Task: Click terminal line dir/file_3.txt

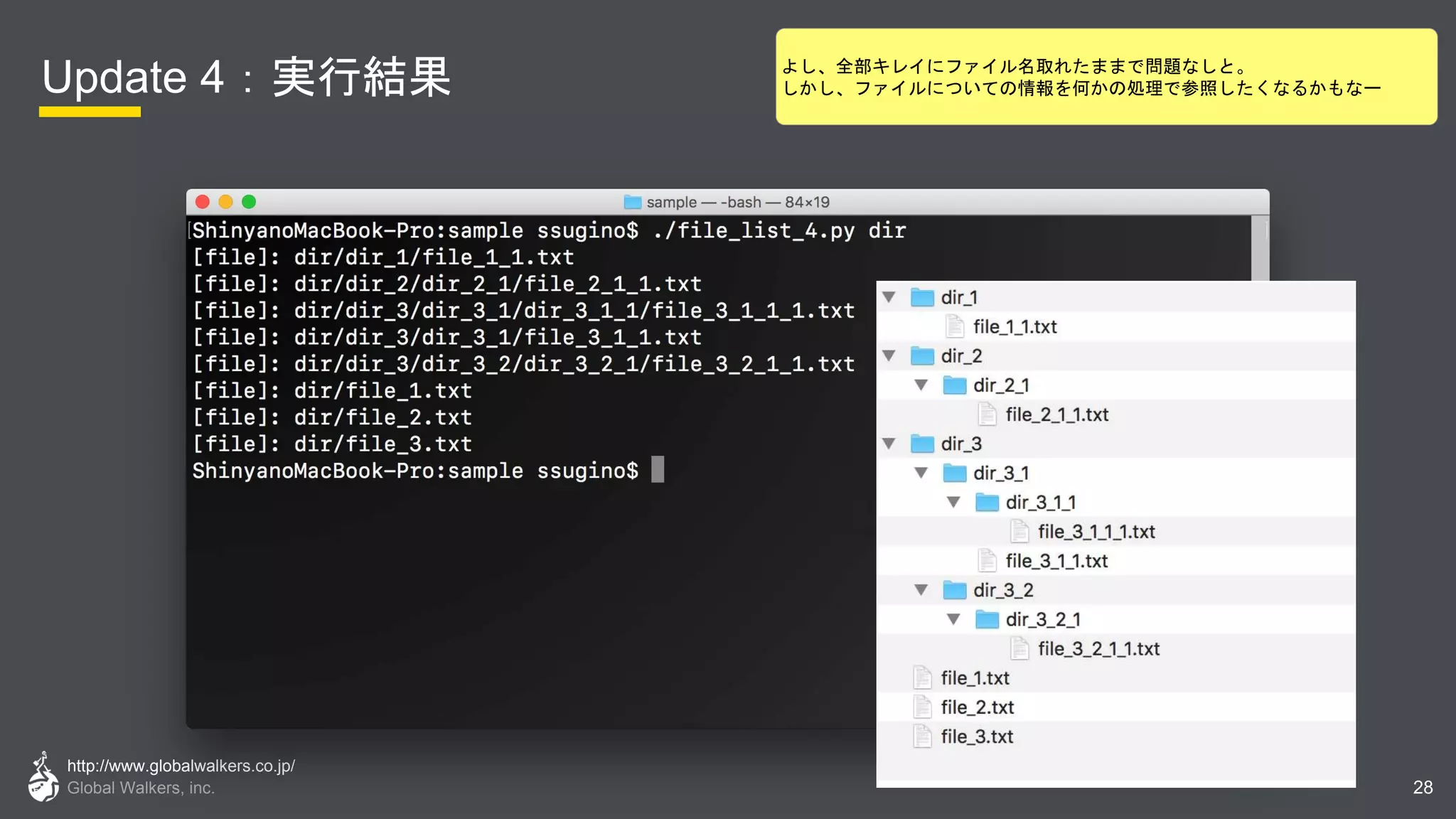Action: click(x=333, y=444)
